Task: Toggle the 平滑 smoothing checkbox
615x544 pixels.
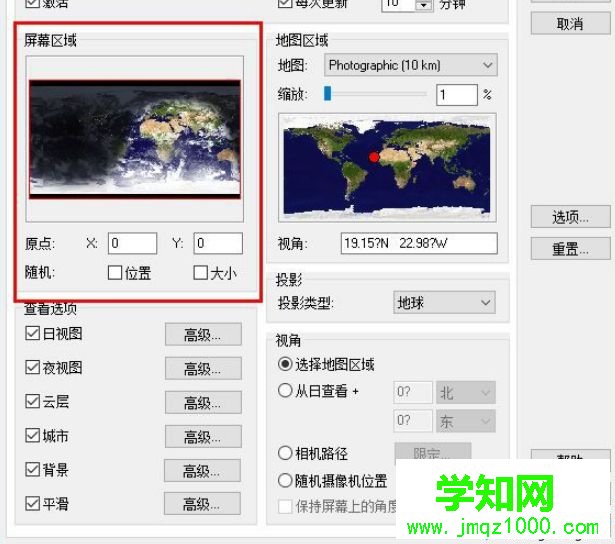Action: tap(33, 503)
